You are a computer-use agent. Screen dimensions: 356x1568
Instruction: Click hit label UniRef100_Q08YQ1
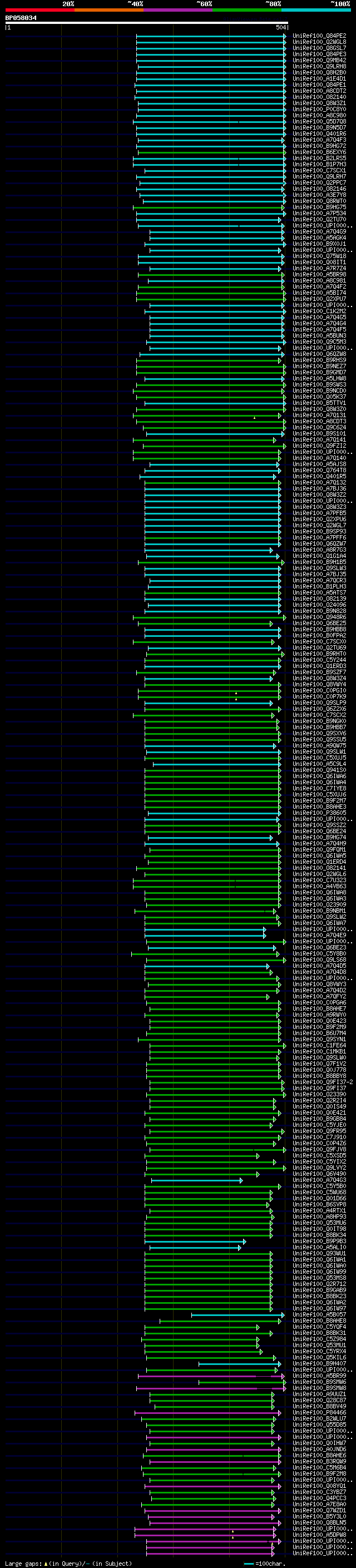[x=319, y=1486]
